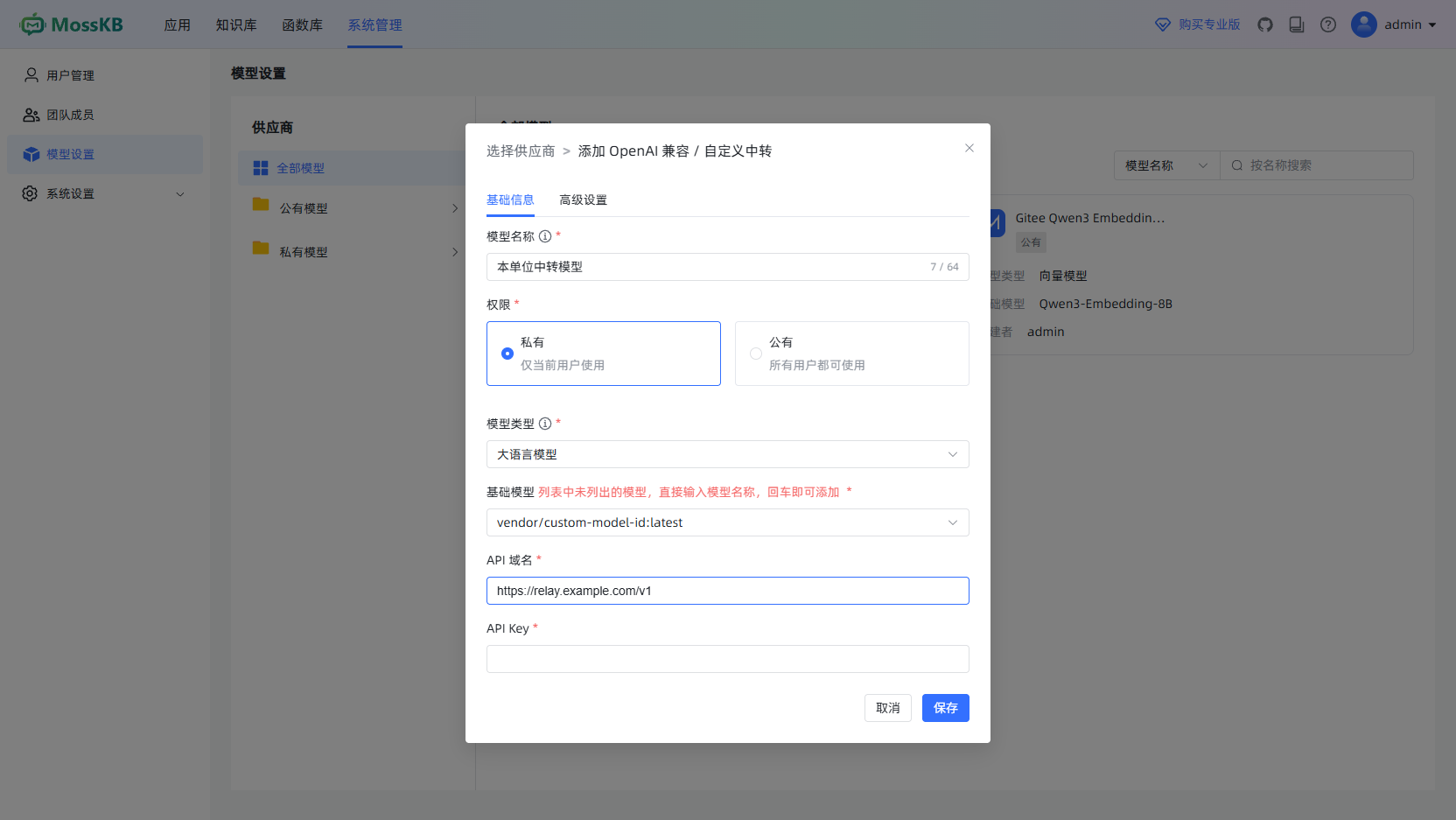The width and height of the screenshot is (1456, 820).
Task: Click info icon next to 模型类型
Action: (545, 424)
